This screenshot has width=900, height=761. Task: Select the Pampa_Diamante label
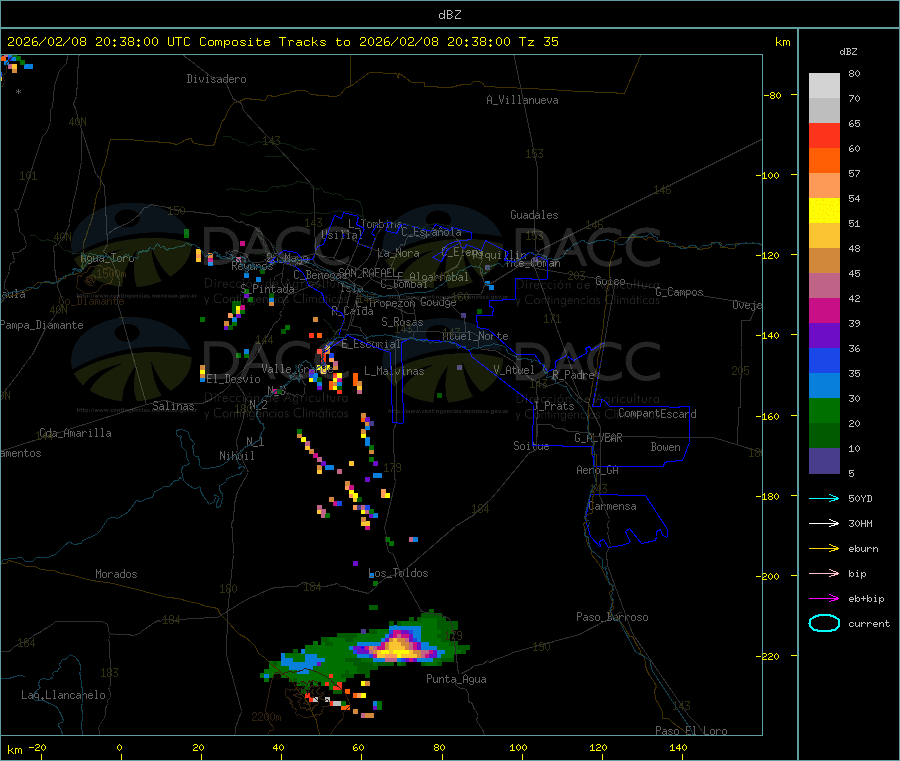(x=42, y=325)
